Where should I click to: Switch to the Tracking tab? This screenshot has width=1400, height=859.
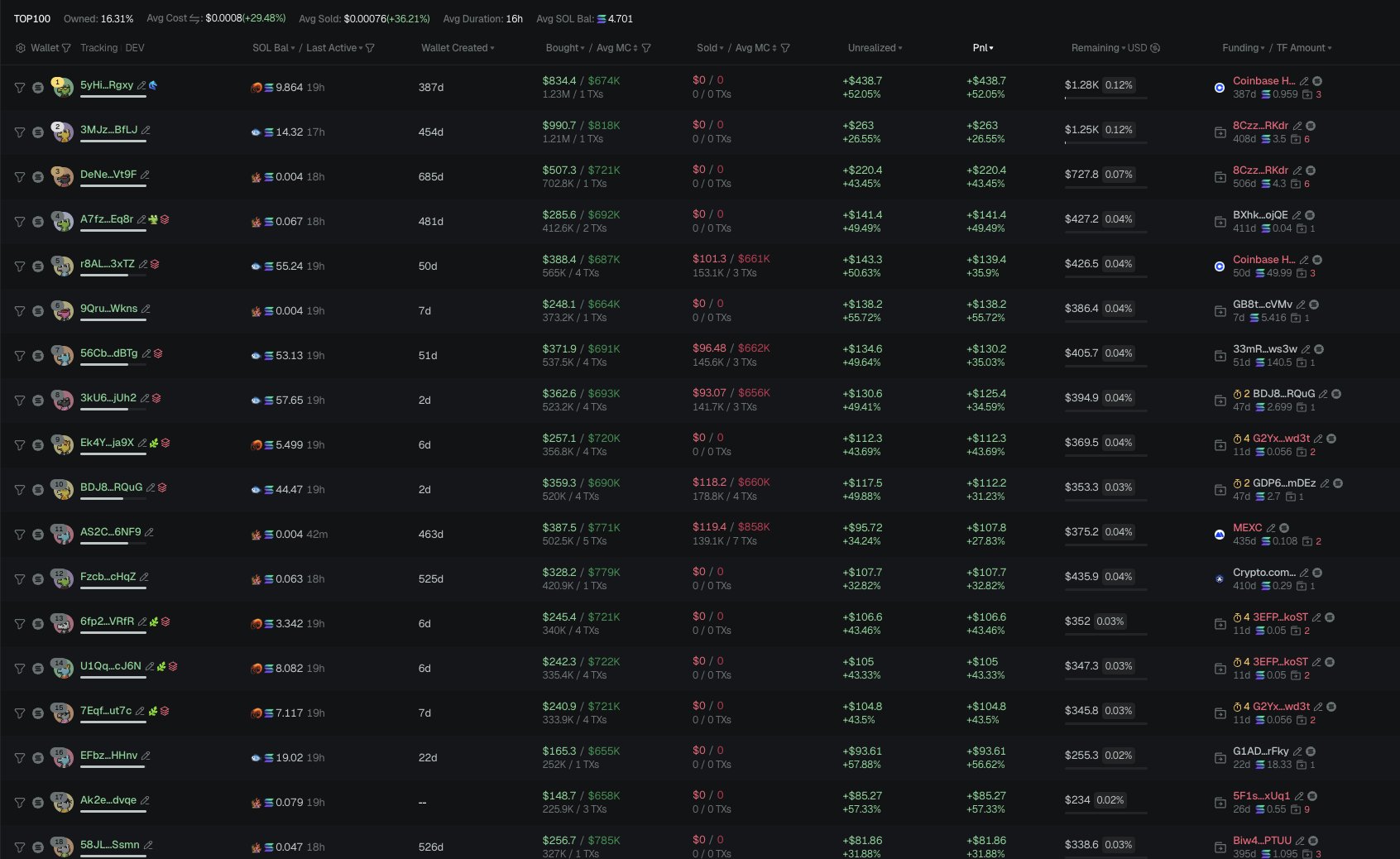pos(98,48)
